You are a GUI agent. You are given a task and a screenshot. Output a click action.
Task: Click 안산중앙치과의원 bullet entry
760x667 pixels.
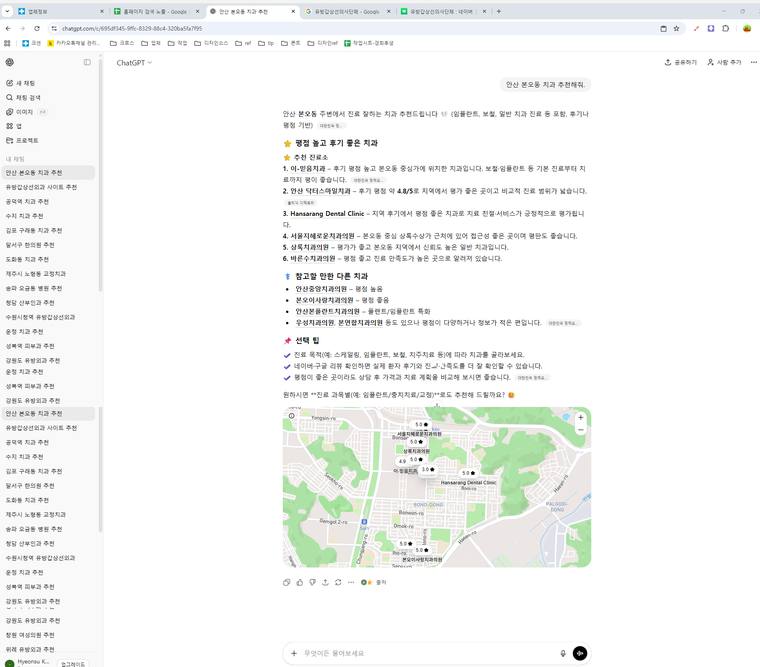tap(321, 289)
